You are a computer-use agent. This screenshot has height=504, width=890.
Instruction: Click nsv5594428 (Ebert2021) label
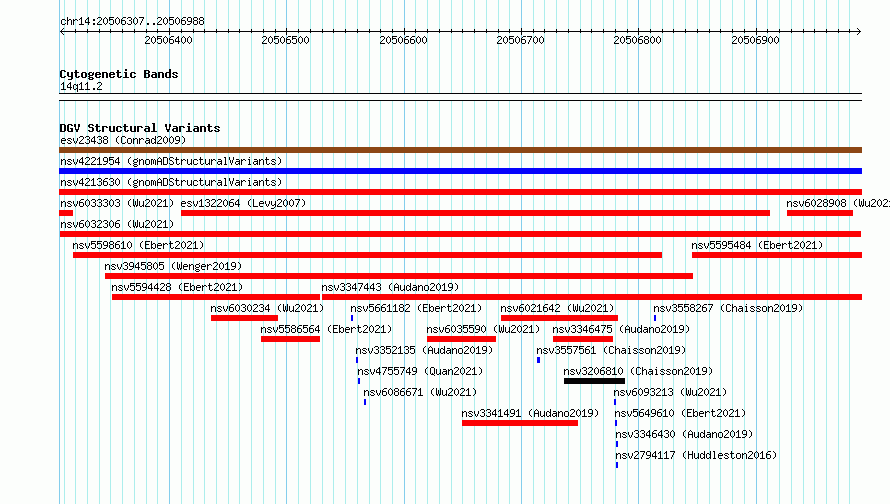point(177,287)
